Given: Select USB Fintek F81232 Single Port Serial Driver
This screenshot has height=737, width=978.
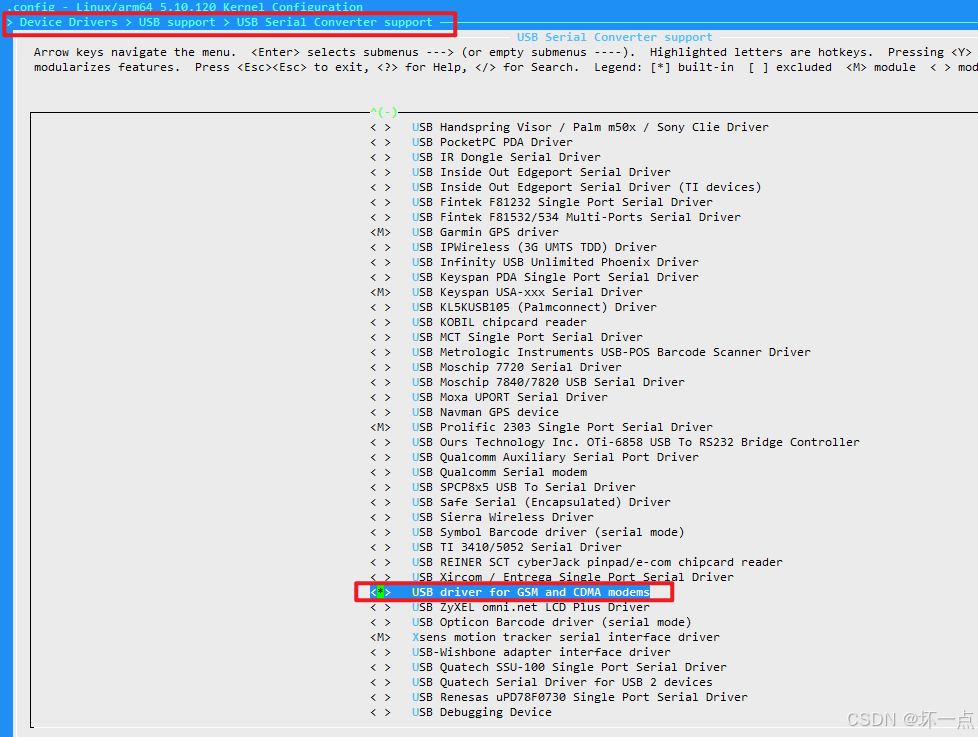Looking at the screenshot, I should pyautogui.click(x=562, y=202).
